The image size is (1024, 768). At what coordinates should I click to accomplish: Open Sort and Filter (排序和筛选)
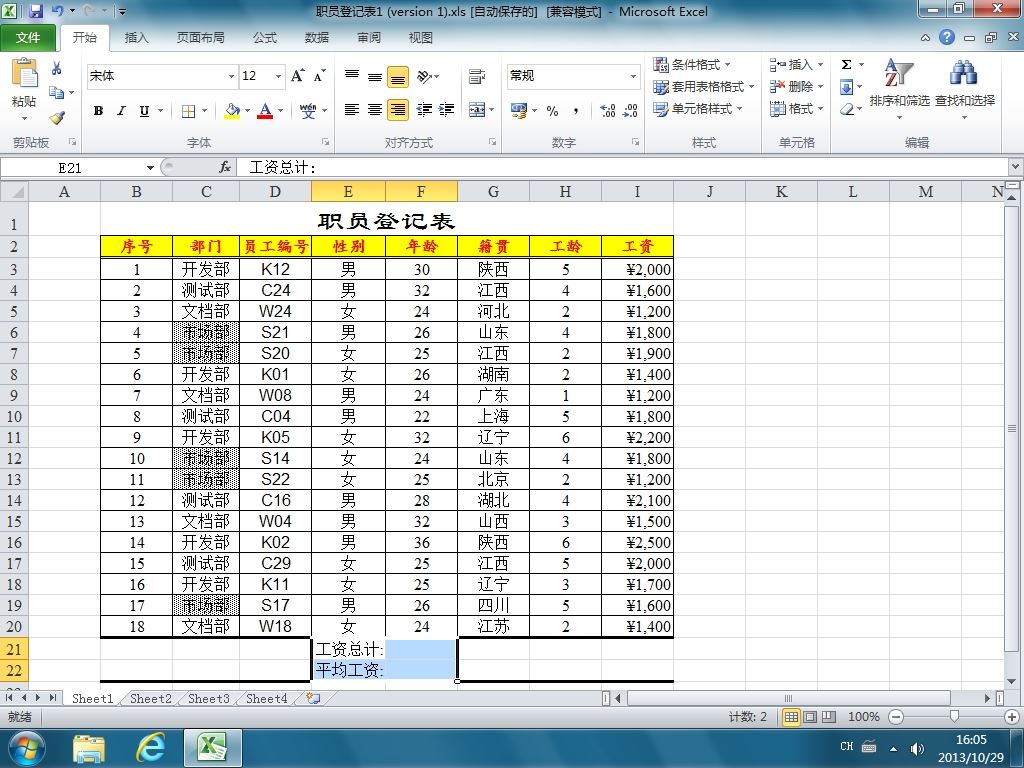pyautogui.click(x=899, y=88)
